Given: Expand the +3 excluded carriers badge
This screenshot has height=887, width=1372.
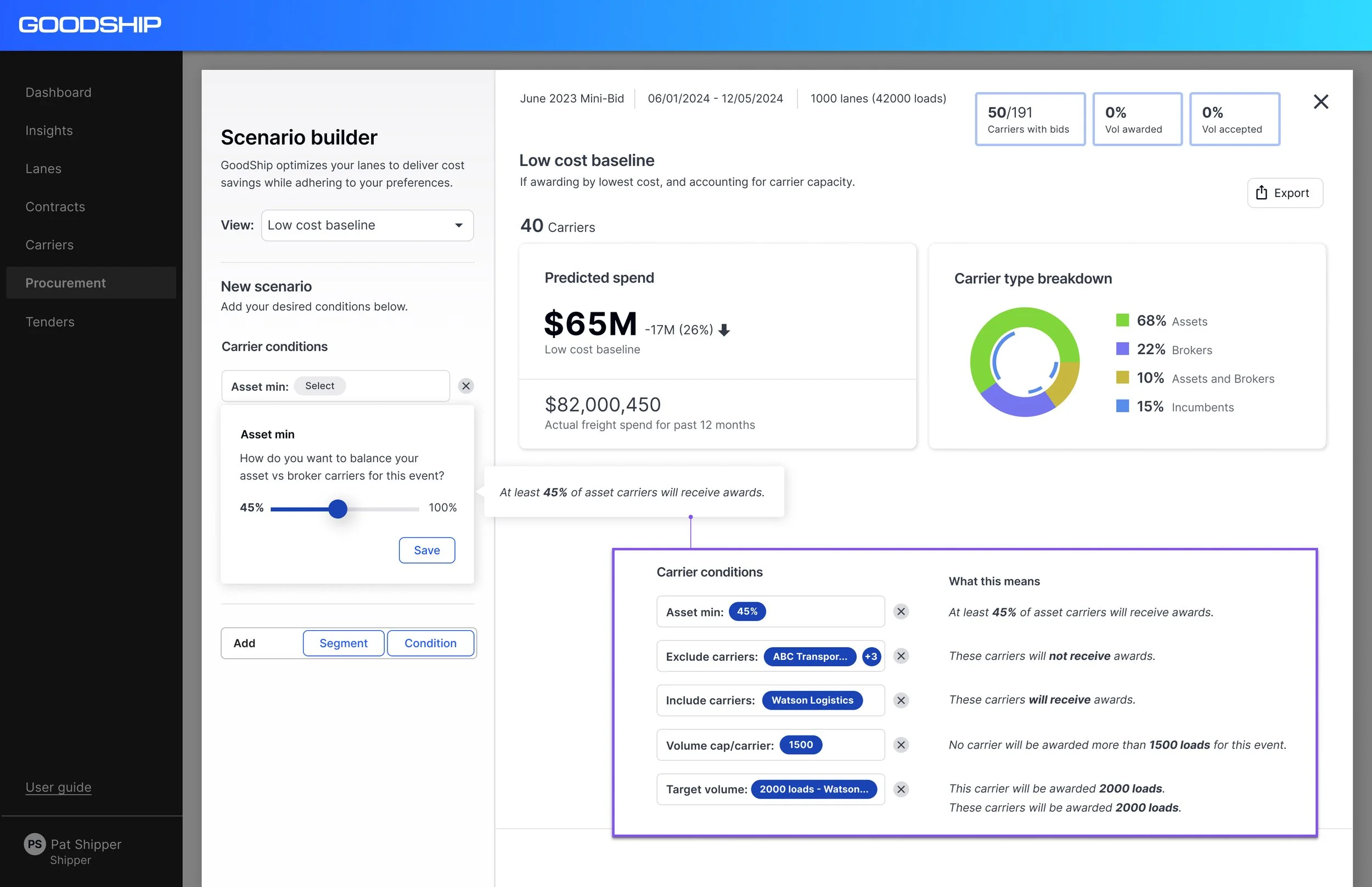Looking at the screenshot, I should [870, 656].
